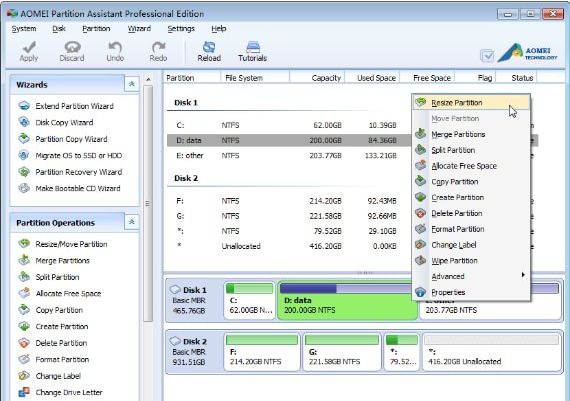Select the D: data block in disk map
570x401 pixels.
pos(347,300)
